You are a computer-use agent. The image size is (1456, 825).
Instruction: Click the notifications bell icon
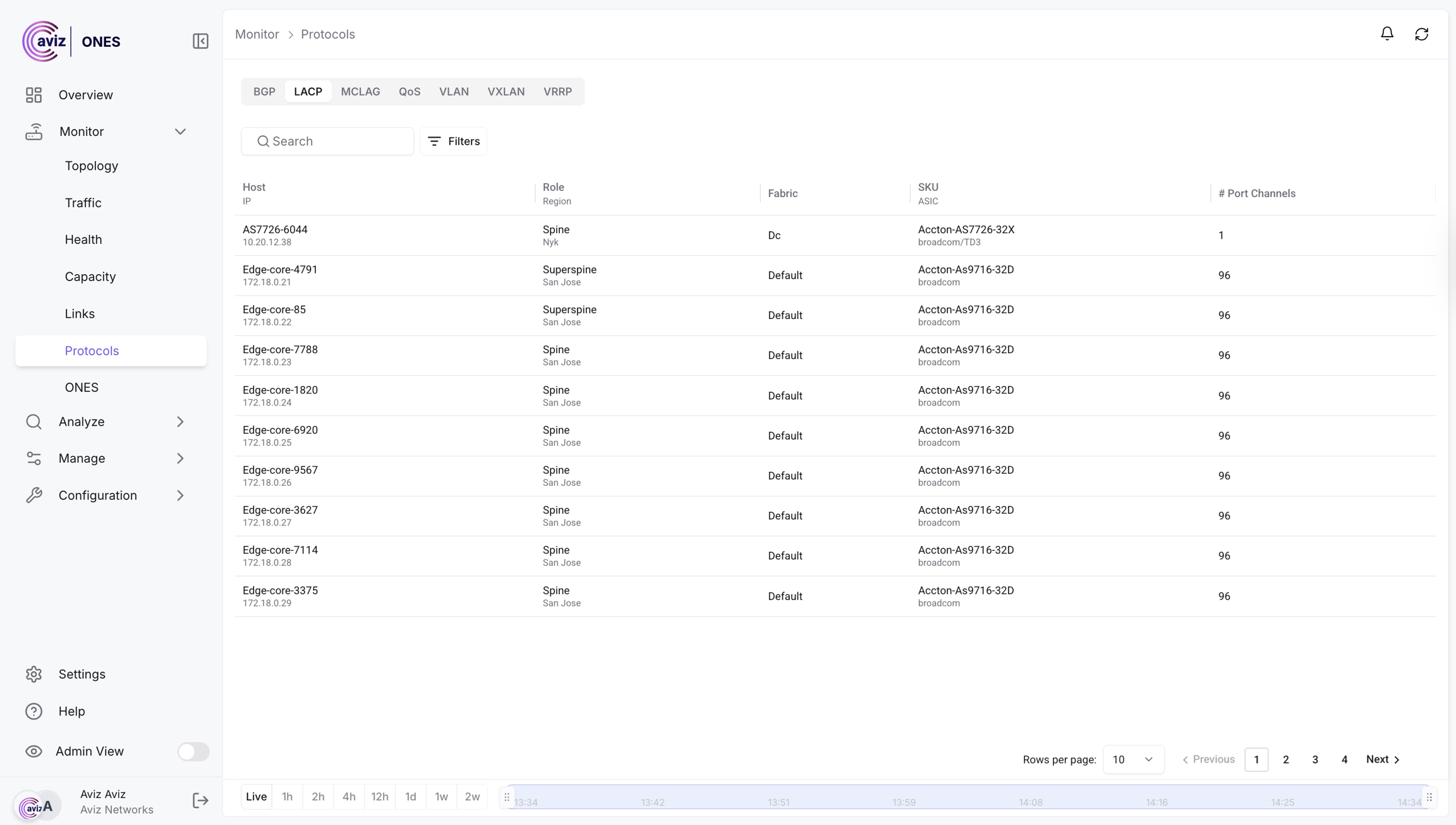pyautogui.click(x=1386, y=34)
